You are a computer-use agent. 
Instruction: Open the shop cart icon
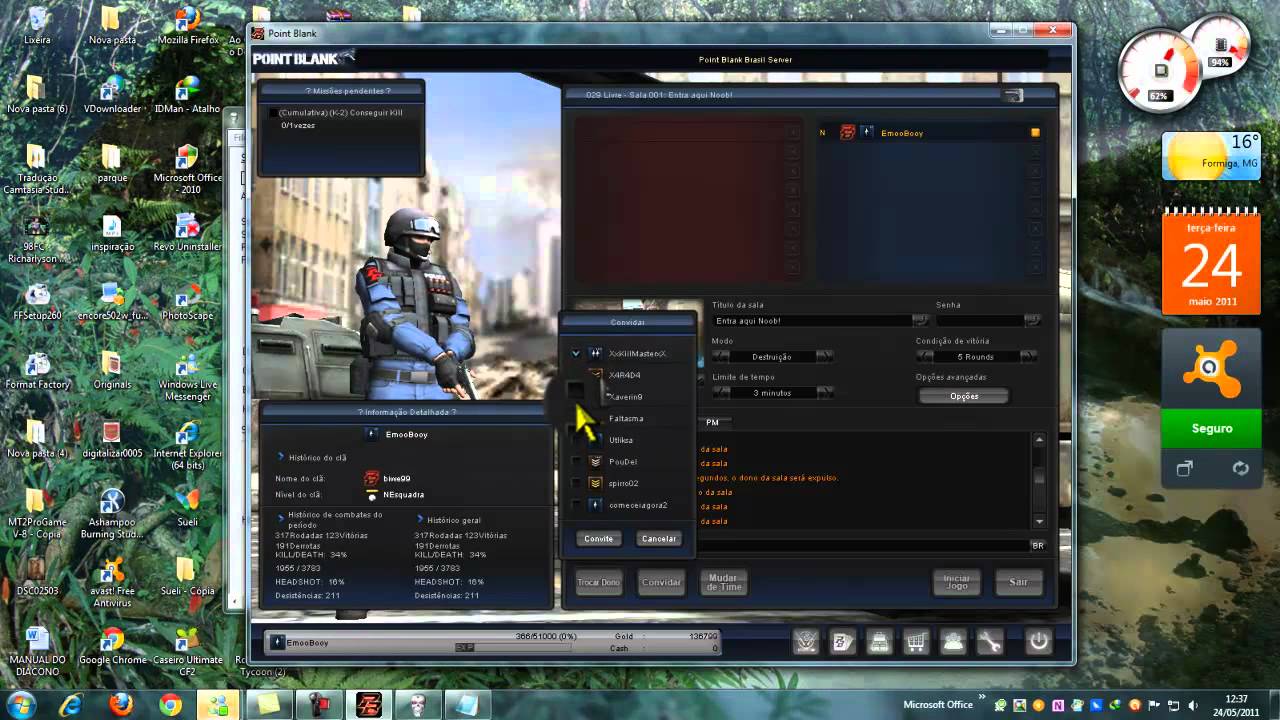pyautogui.click(x=916, y=642)
